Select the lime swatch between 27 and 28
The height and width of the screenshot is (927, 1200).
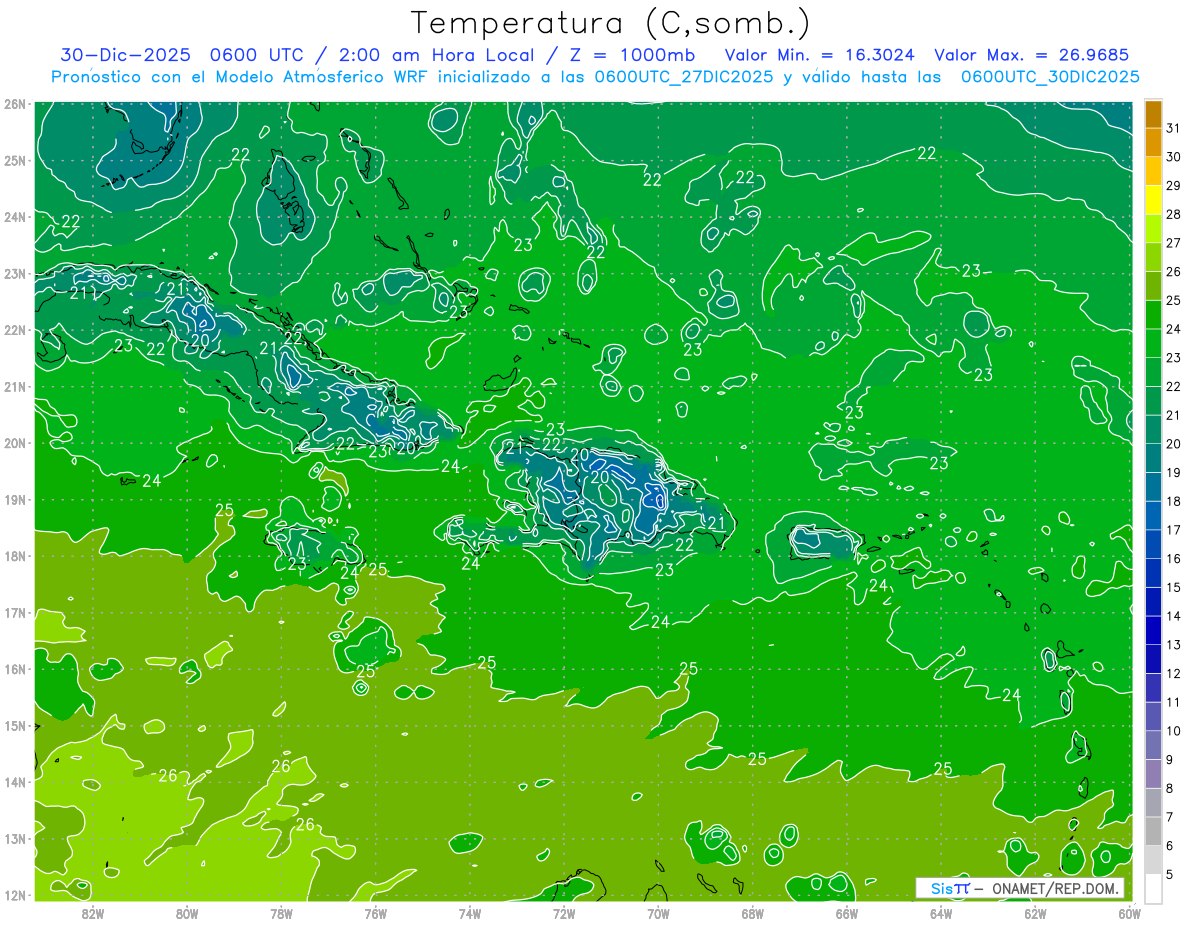[1153, 229]
